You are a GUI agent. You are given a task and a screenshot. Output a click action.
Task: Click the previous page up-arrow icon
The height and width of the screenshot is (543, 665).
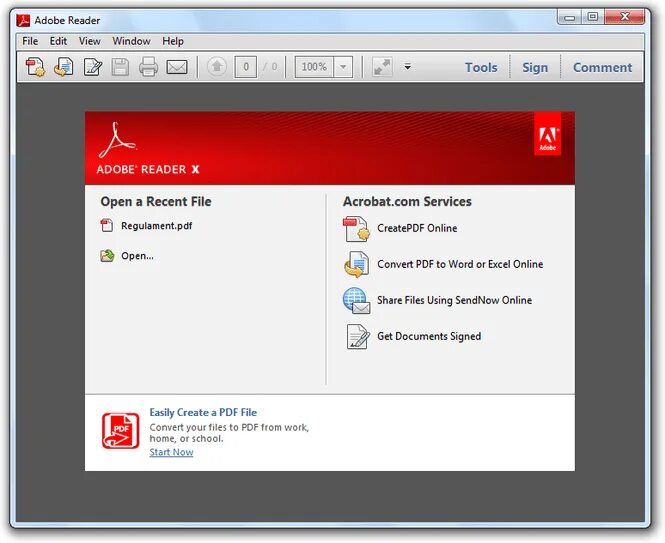tap(217, 67)
